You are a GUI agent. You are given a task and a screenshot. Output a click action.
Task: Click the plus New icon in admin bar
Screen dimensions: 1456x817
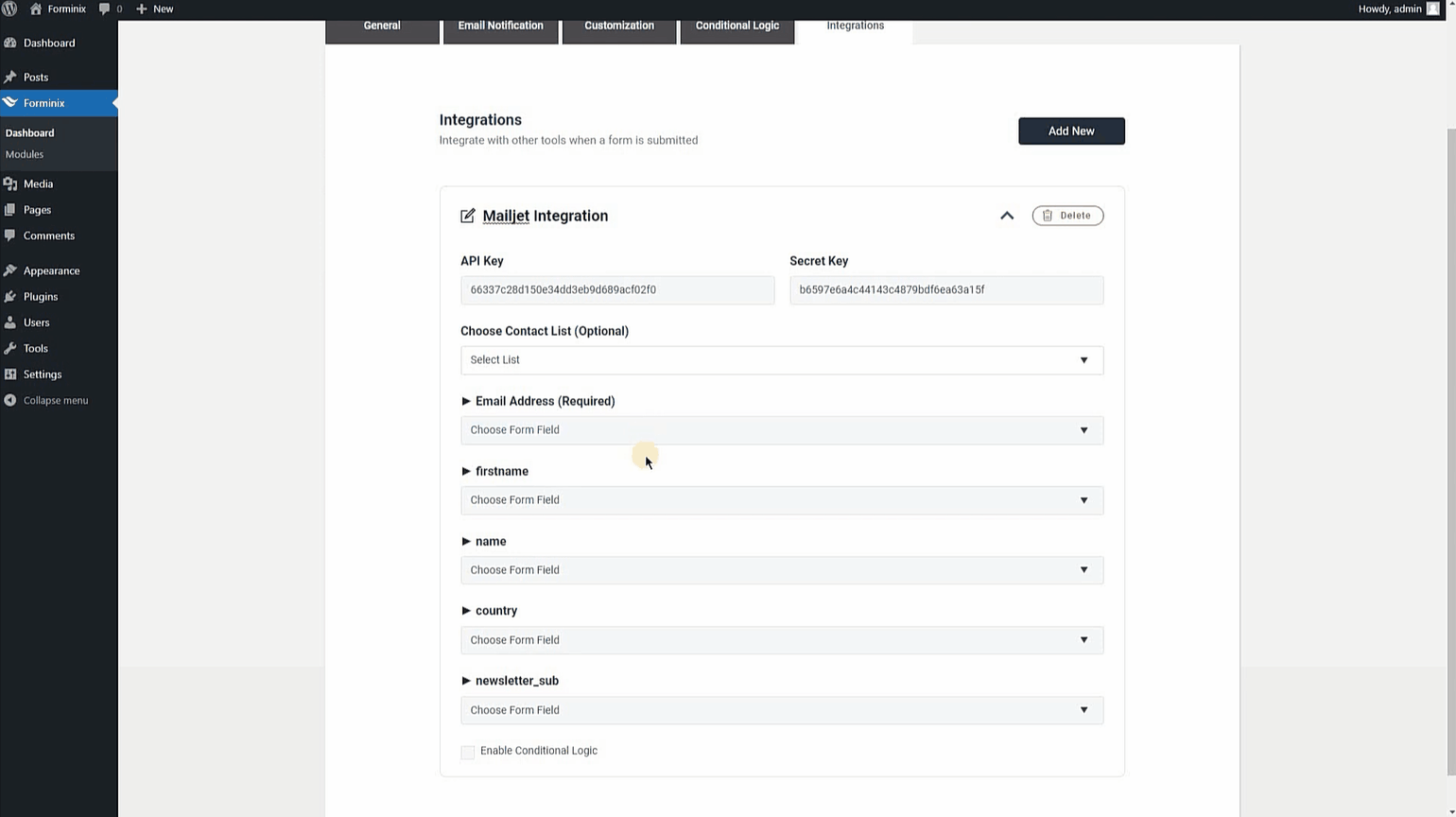(142, 9)
